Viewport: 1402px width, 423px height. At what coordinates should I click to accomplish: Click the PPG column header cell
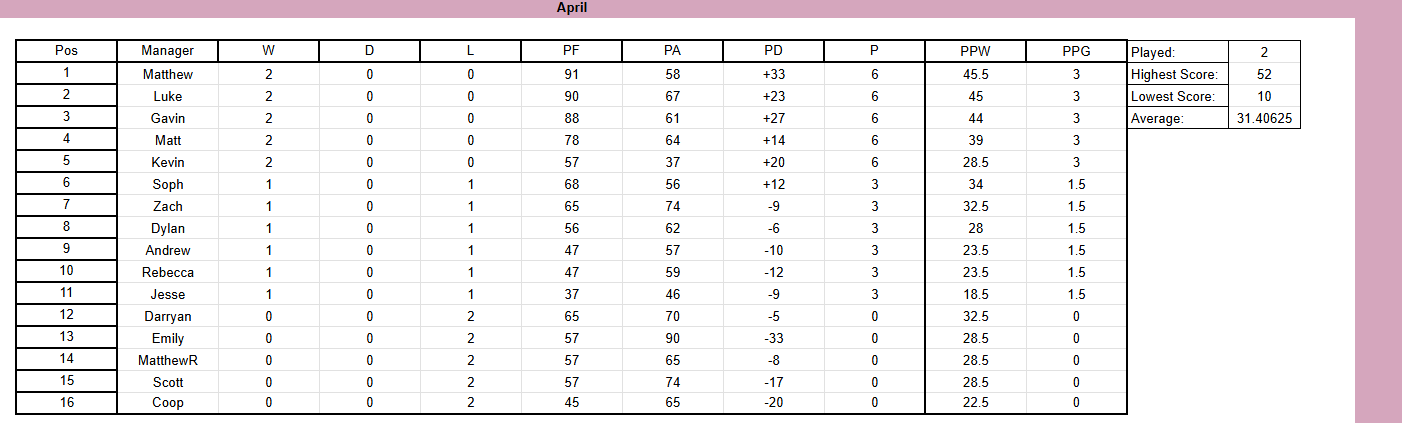pos(1076,51)
